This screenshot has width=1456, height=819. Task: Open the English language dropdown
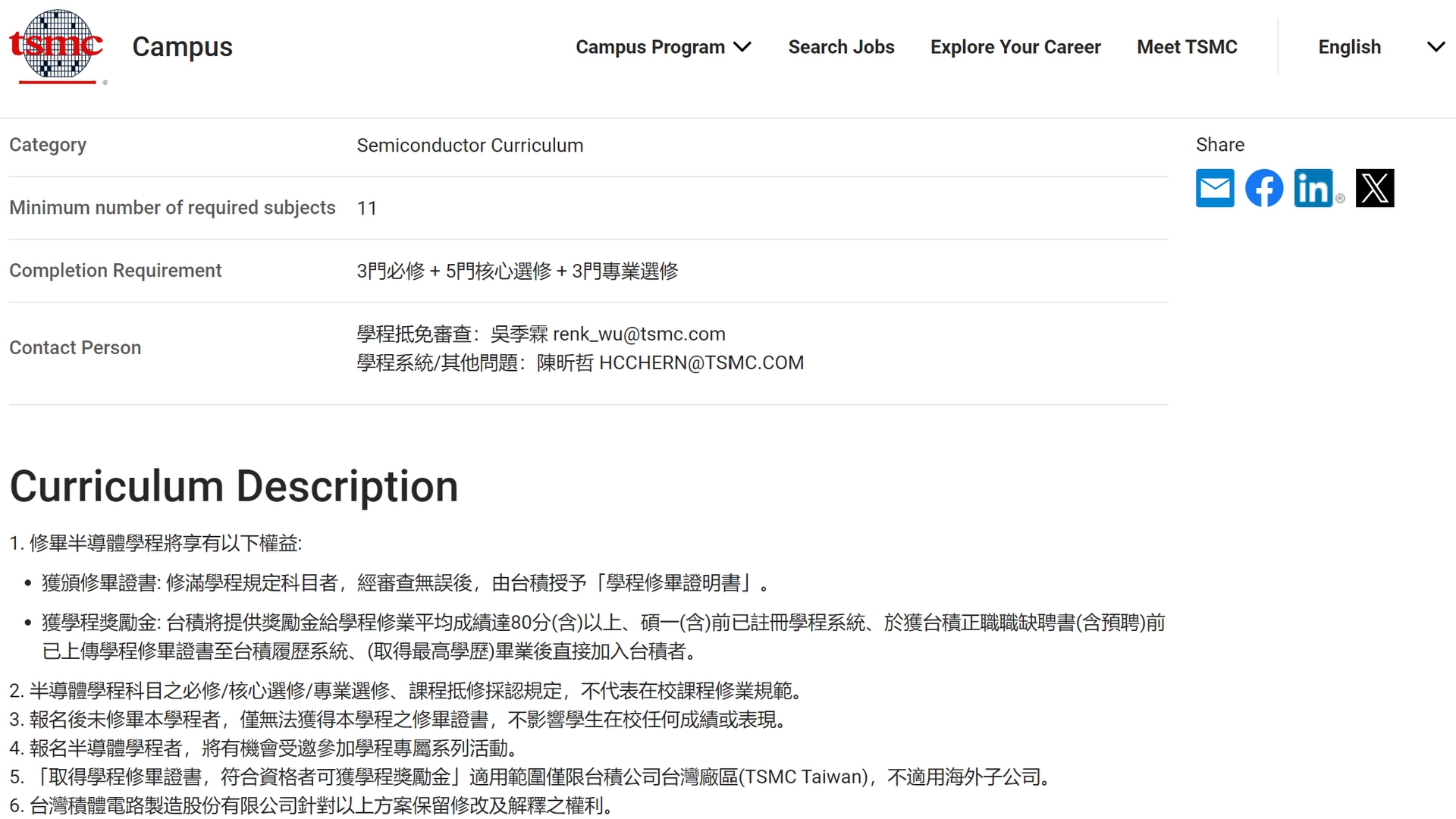click(1382, 47)
